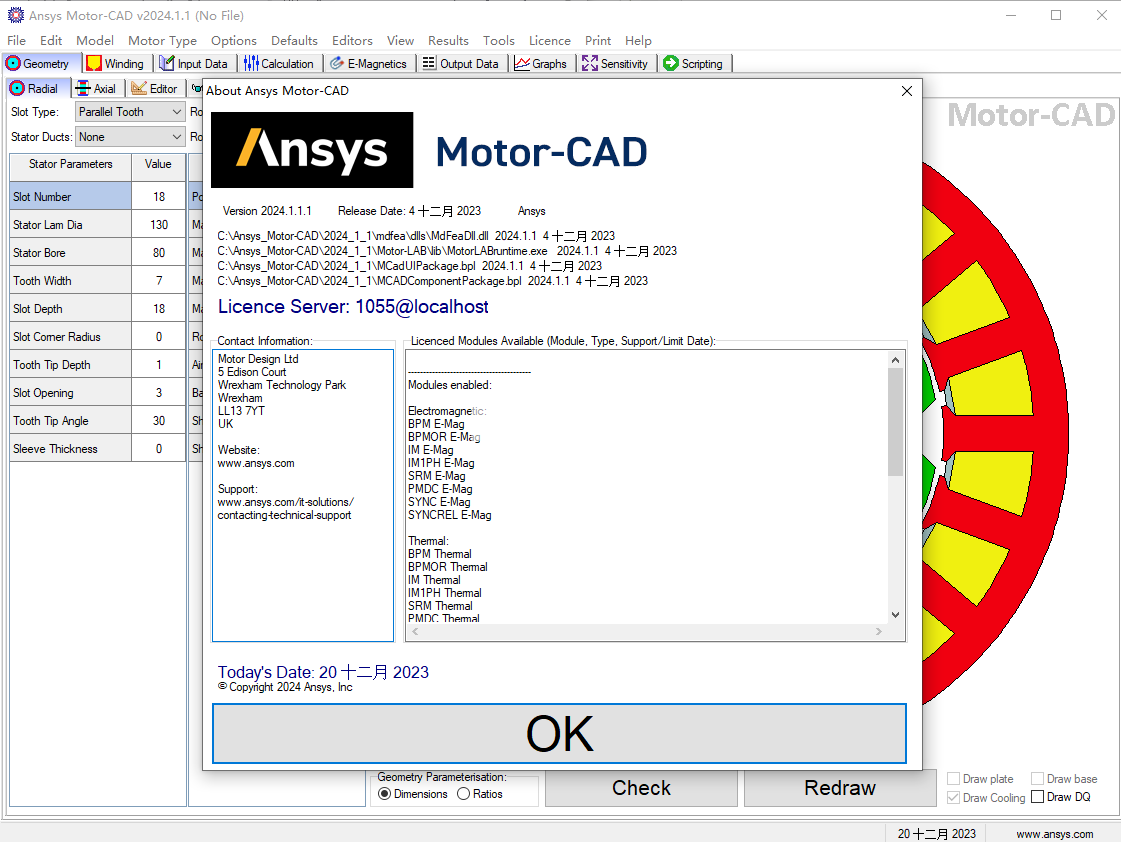Open the Help menu
Screen dimensions: 1121x842
click(x=638, y=41)
